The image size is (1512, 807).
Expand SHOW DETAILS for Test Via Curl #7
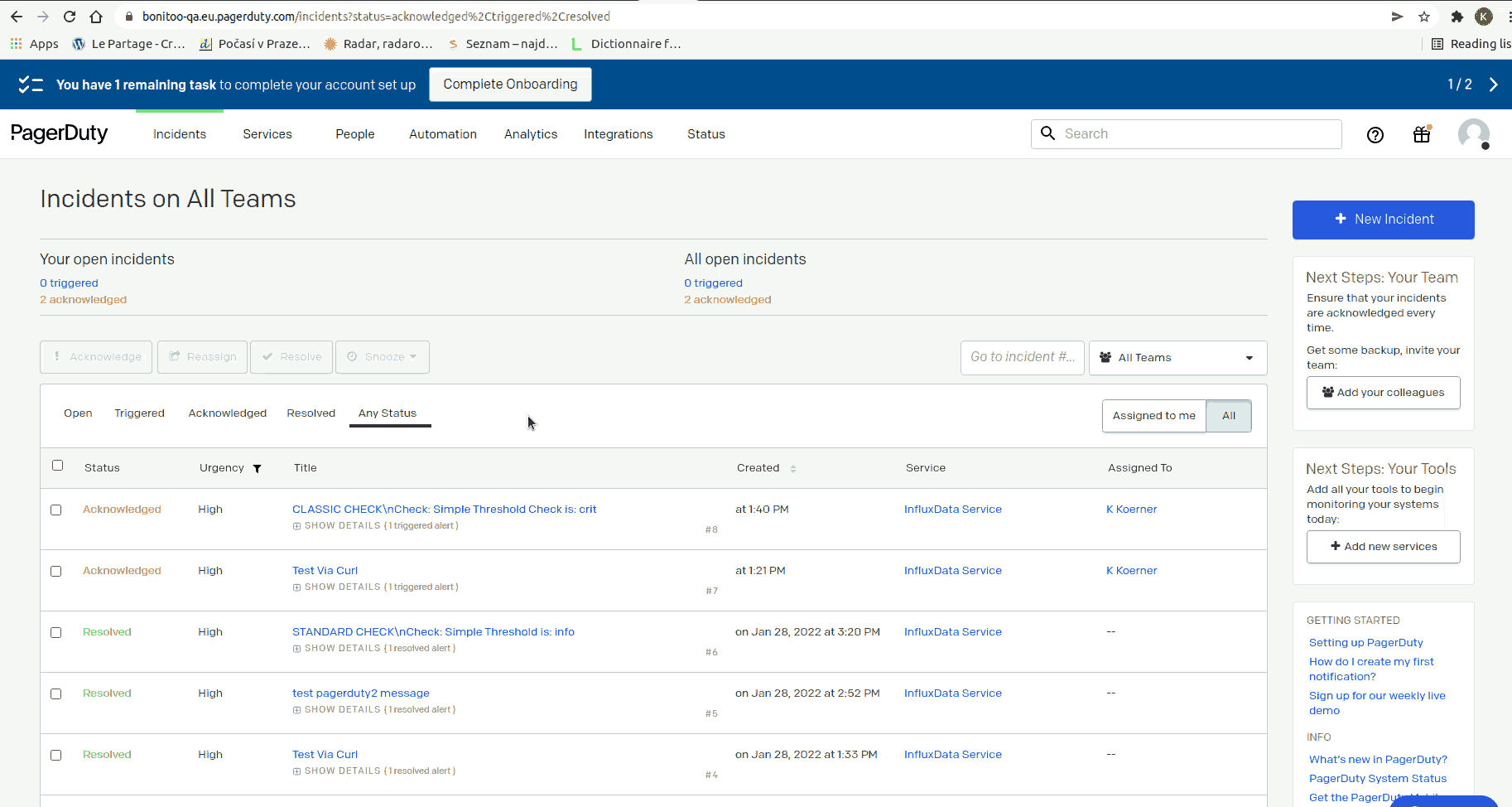coord(375,587)
